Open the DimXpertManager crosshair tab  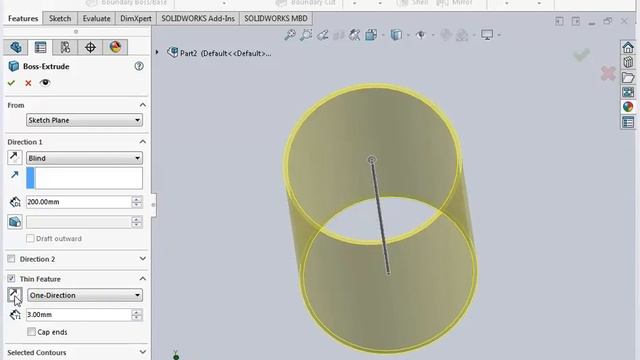coord(90,47)
